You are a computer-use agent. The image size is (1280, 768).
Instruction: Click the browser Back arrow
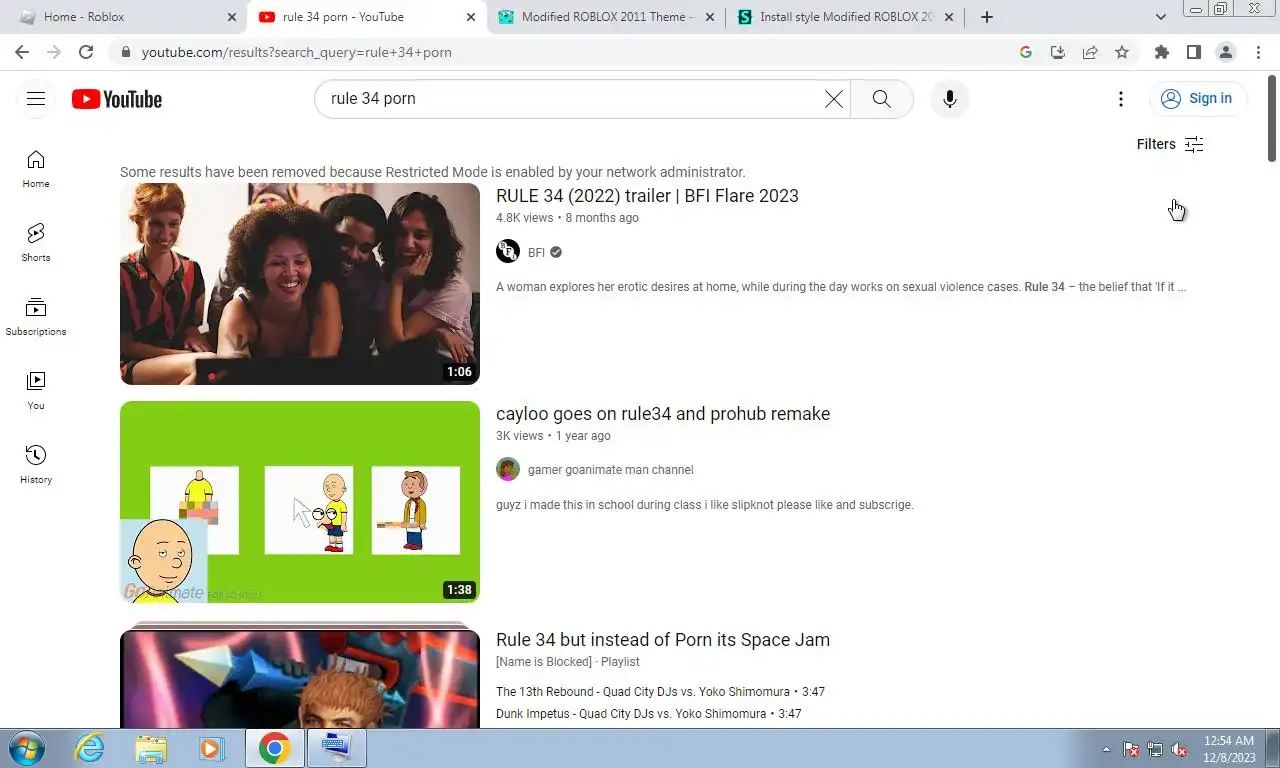pyautogui.click(x=22, y=52)
